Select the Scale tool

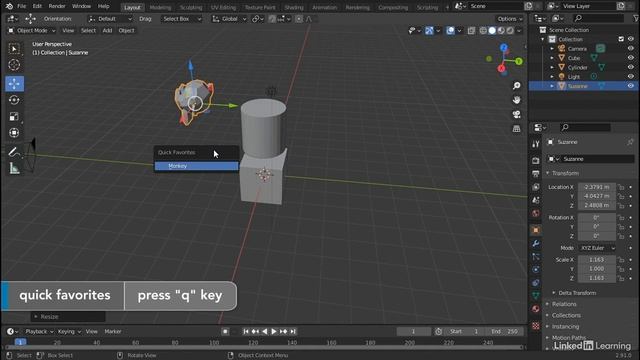tap(14, 116)
